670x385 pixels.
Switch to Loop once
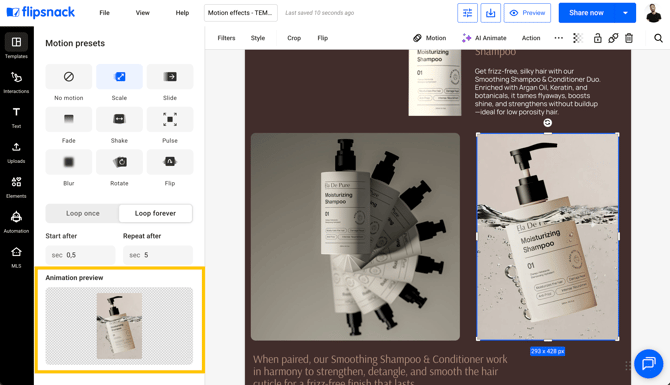82,213
